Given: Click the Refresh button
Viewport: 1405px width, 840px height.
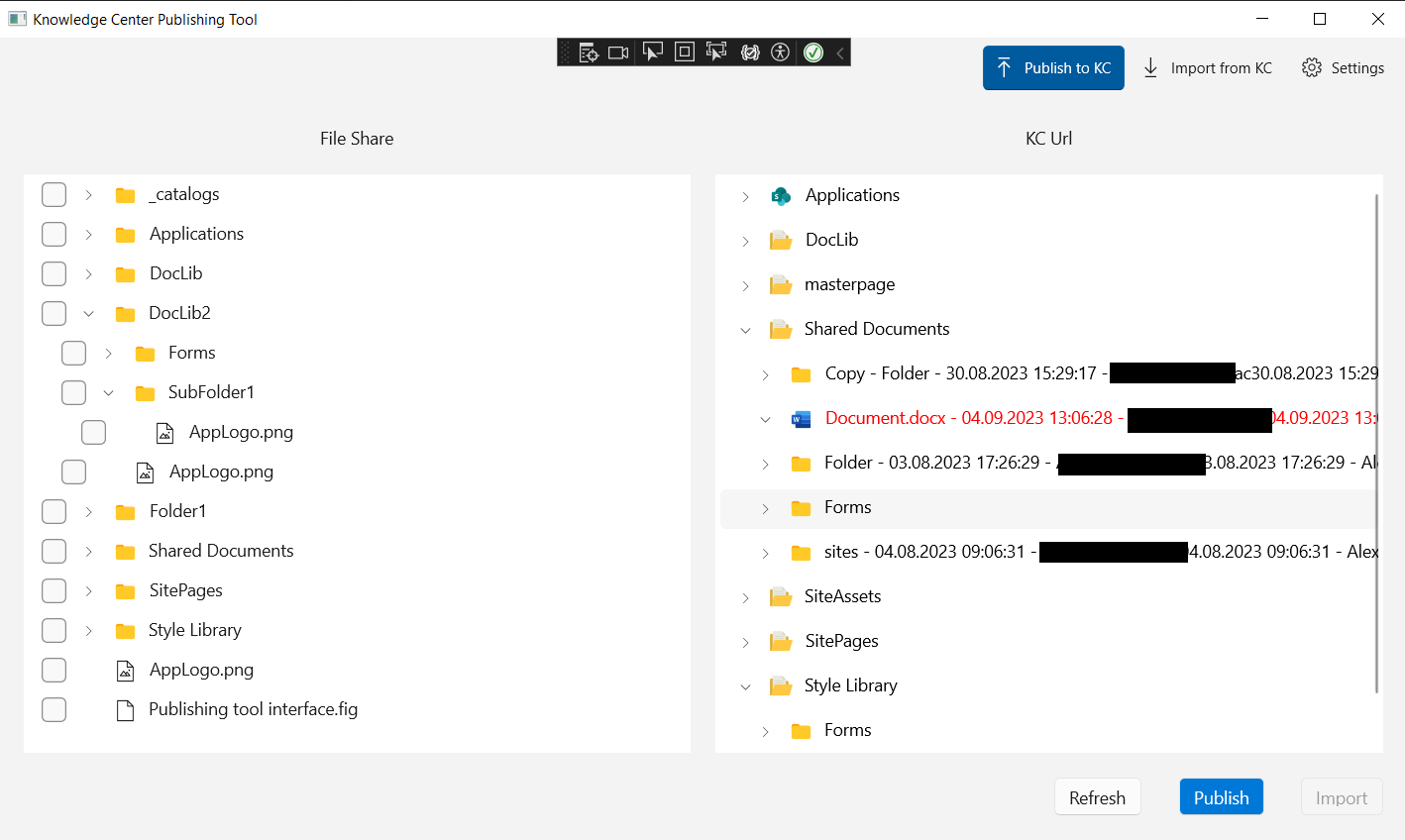Looking at the screenshot, I should pyautogui.click(x=1097, y=796).
